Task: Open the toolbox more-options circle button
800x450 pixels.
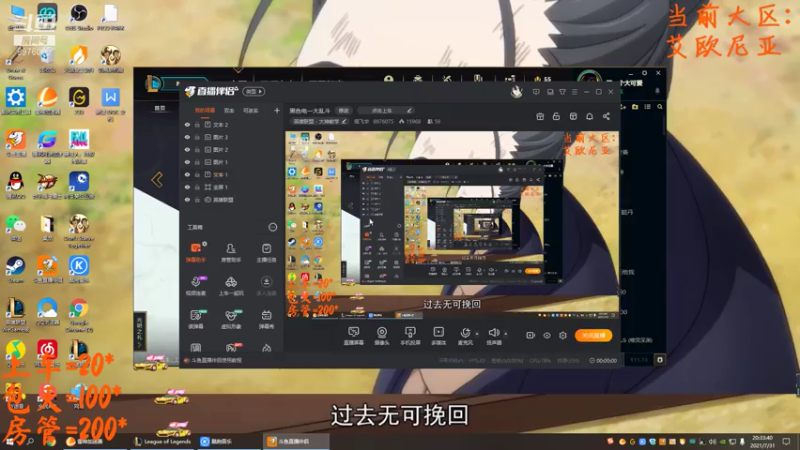Action: pos(272,227)
